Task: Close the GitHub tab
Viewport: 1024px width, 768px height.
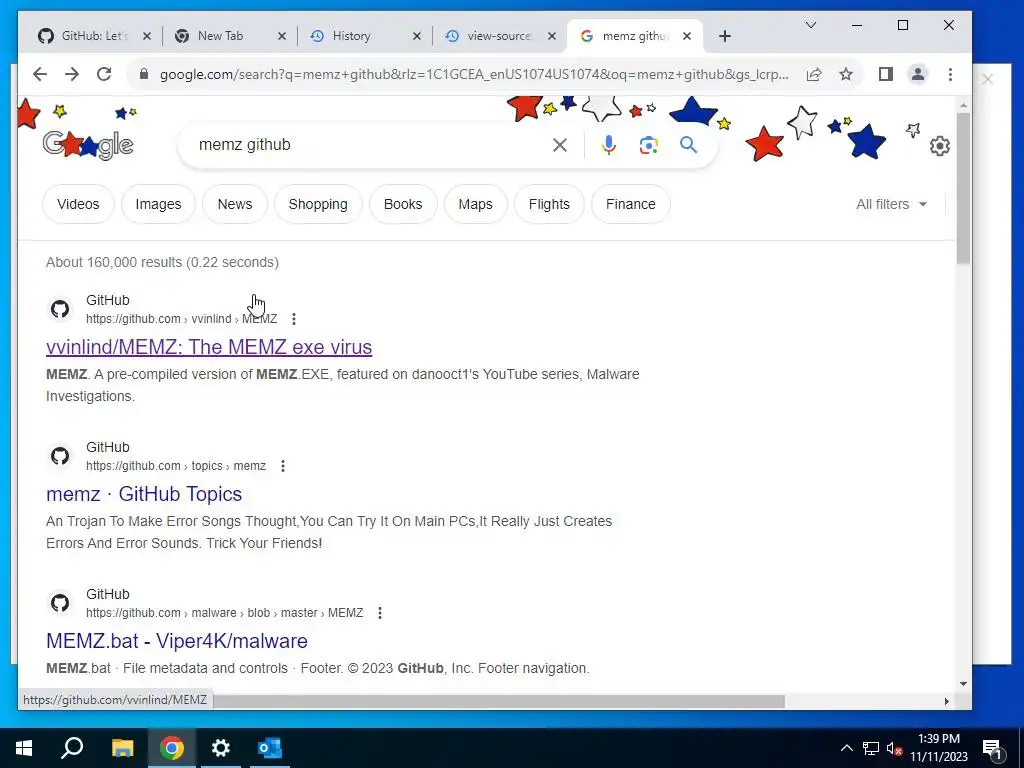Action: pyautogui.click(x=147, y=36)
